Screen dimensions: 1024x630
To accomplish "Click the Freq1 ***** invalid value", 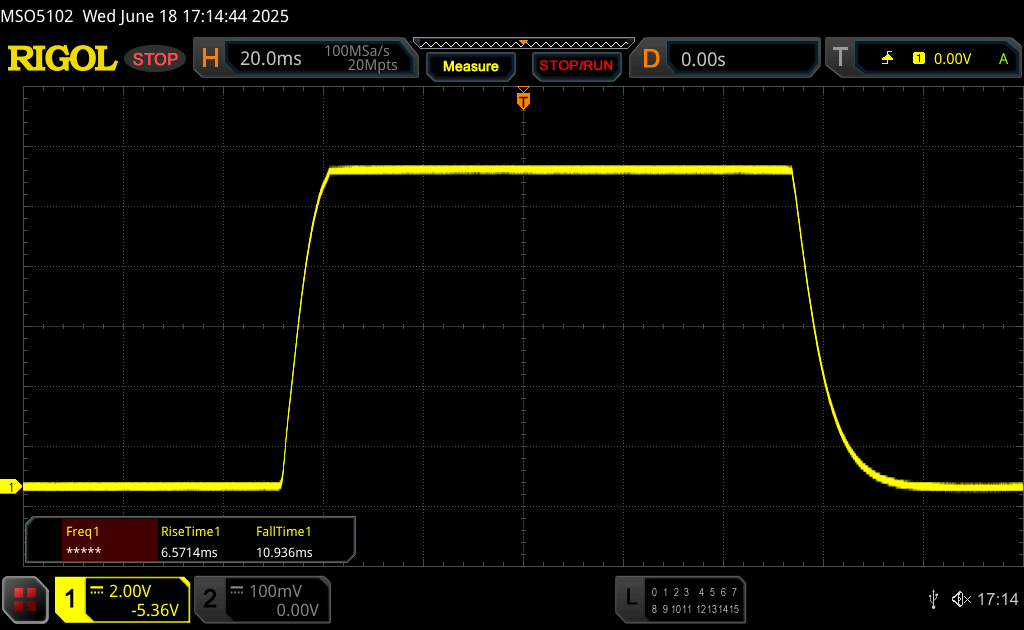I will click(84, 552).
